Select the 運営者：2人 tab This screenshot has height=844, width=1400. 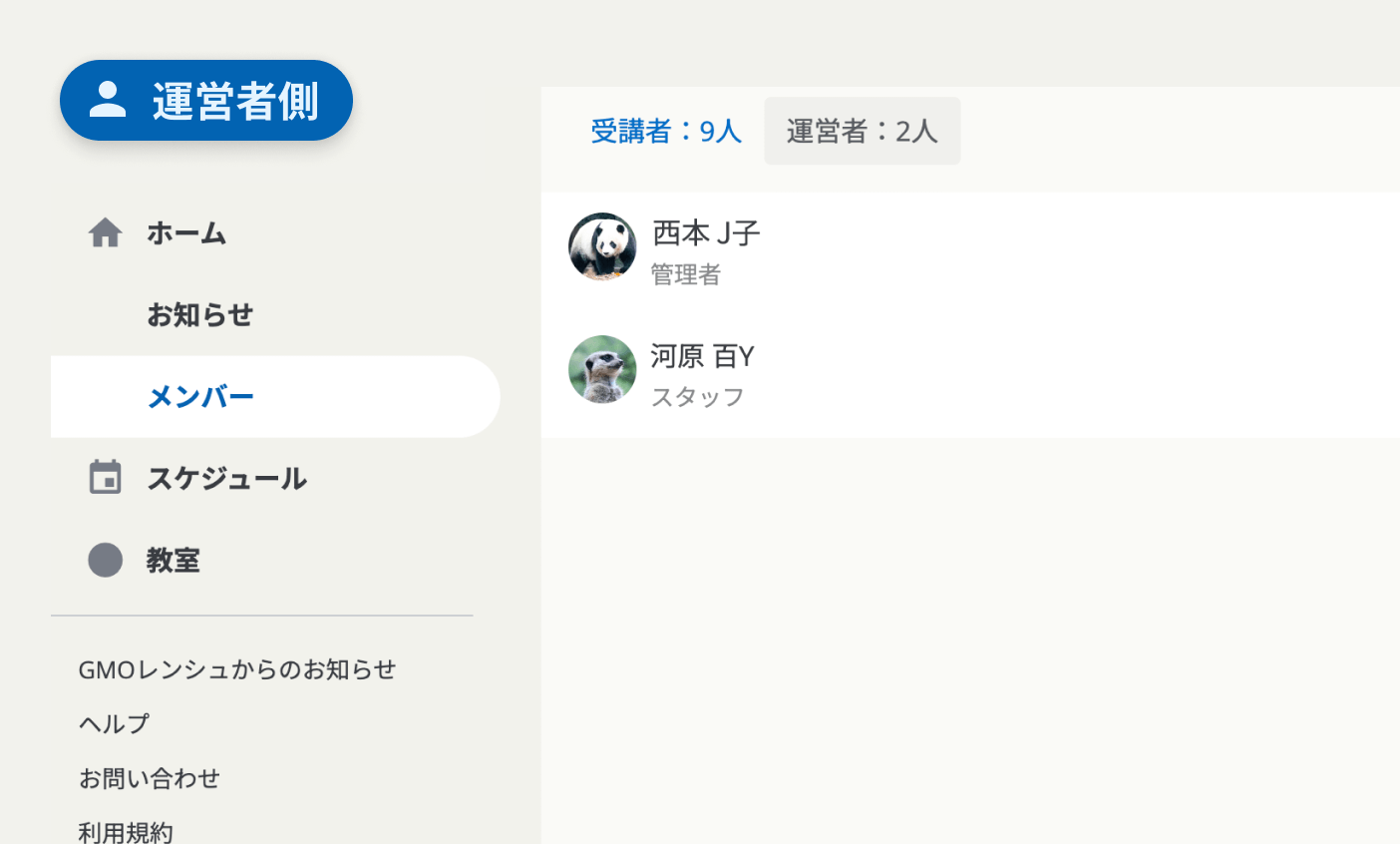pos(862,131)
